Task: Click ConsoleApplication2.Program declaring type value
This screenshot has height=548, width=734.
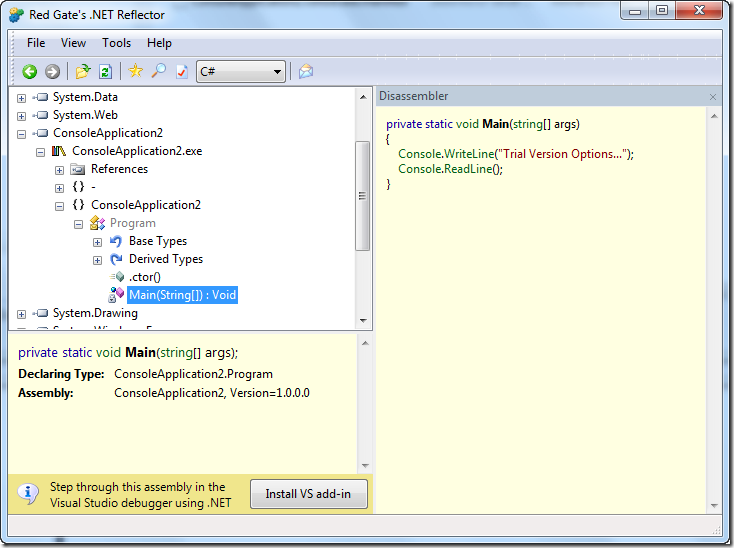Action: tap(193, 374)
